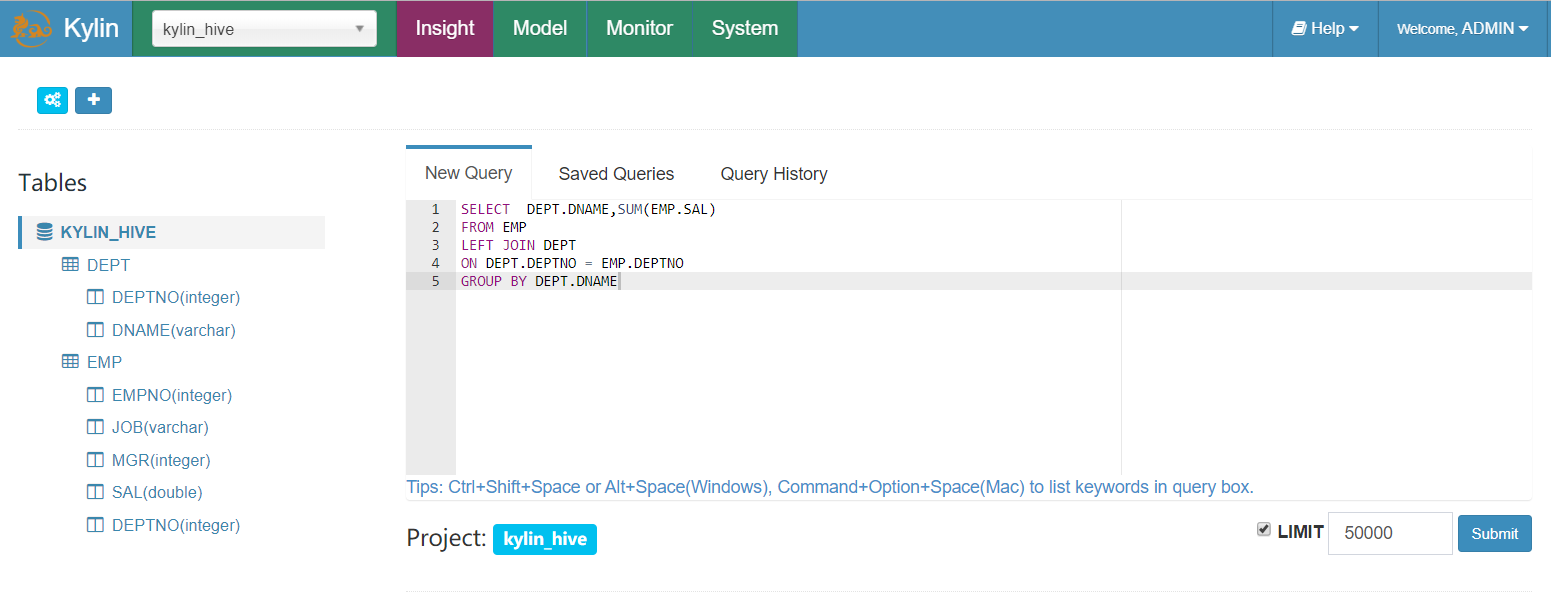
Task: Collapse the KYLIN_HIVE database node
Action: [x=108, y=232]
